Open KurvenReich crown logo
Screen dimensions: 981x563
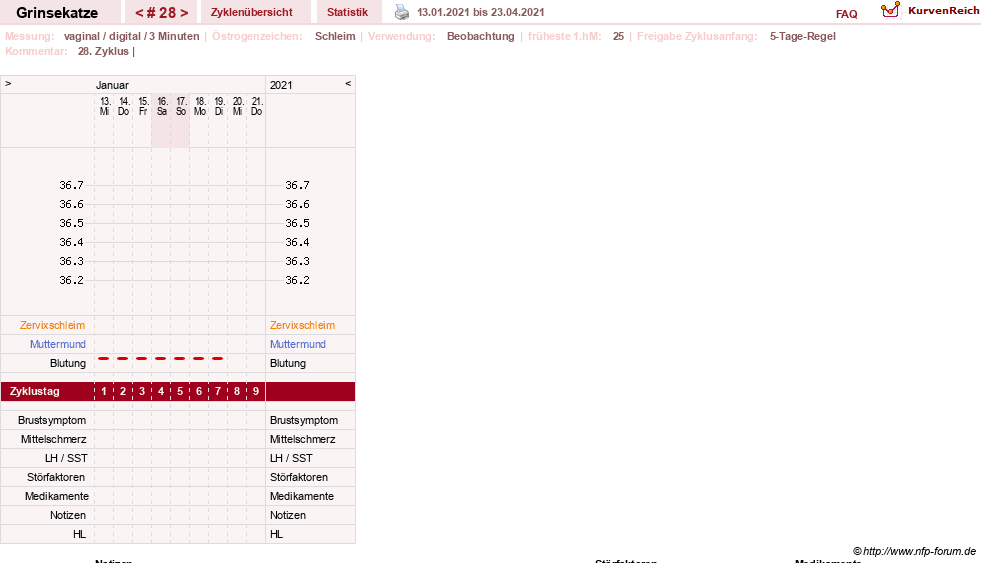[890, 9]
